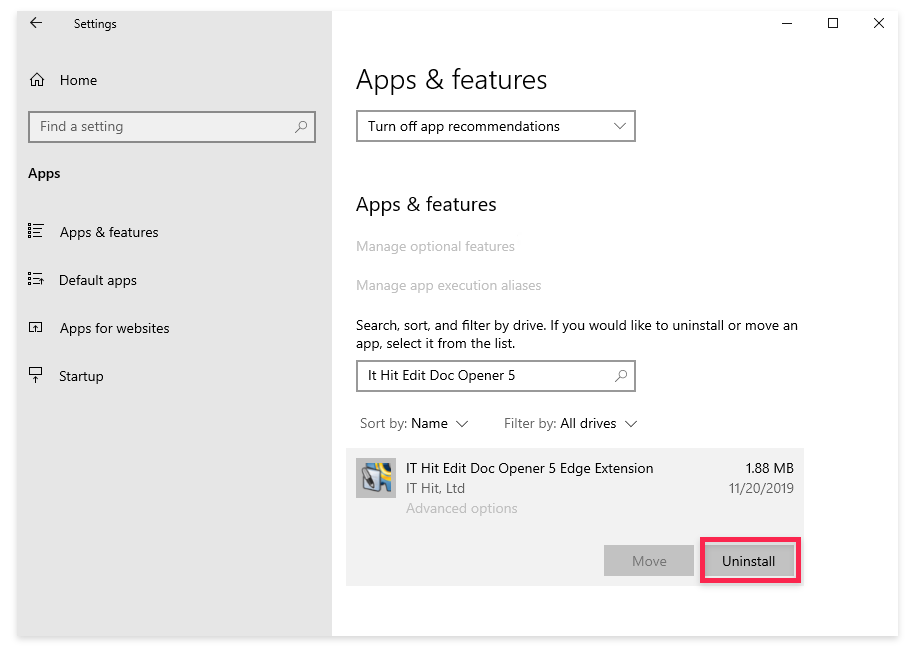
Task: Click the Startup sidebar icon
Action: tap(36, 375)
